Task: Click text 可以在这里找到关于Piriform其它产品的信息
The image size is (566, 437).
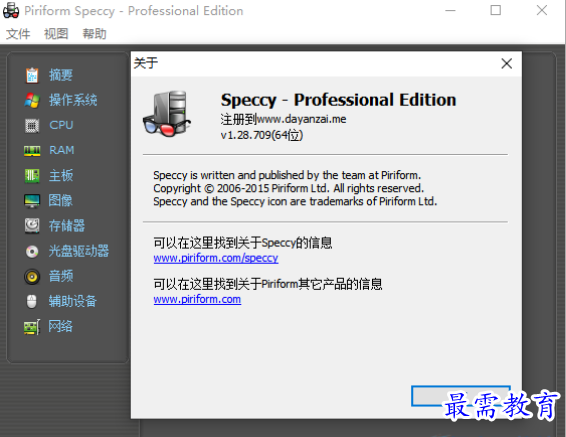Action: (268, 284)
